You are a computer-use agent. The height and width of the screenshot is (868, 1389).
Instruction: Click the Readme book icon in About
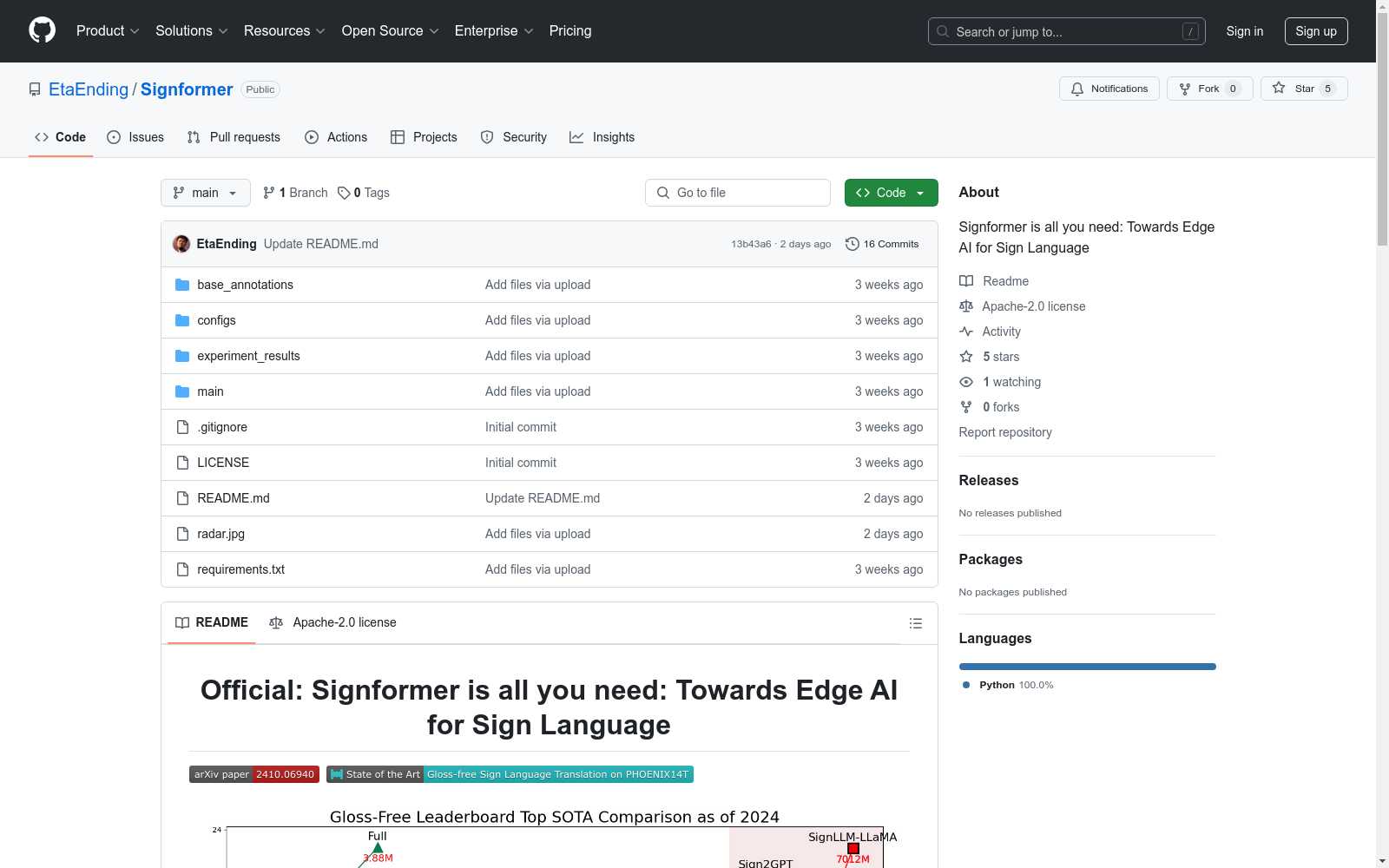966,281
